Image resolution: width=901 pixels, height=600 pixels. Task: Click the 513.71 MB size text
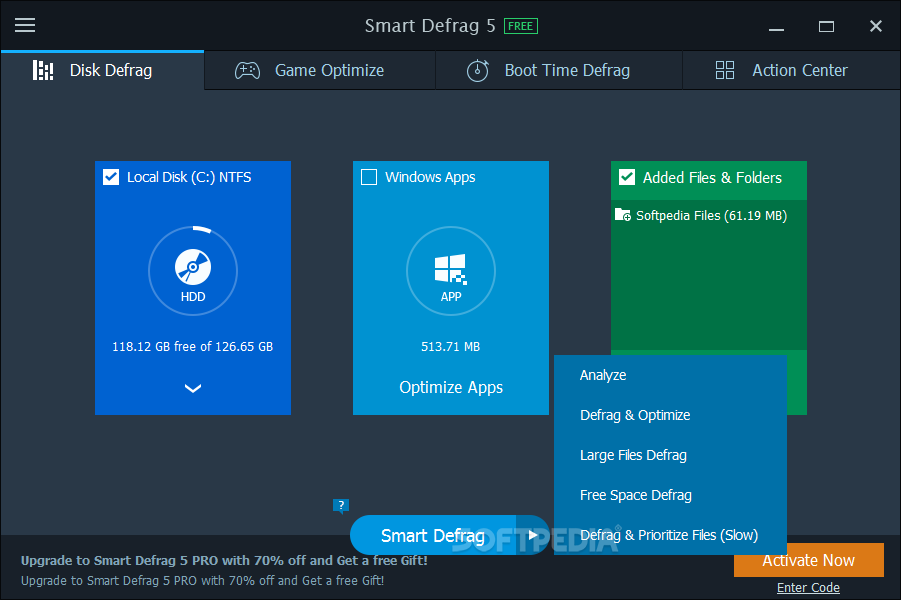click(450, 347)
